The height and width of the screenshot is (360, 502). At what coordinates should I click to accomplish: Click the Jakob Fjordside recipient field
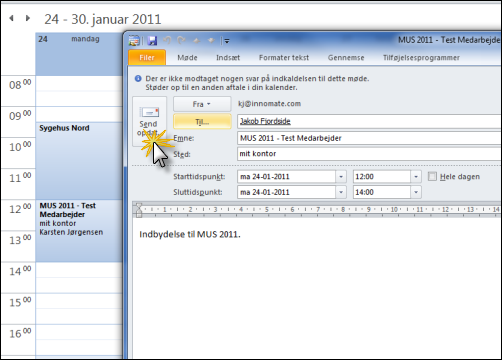tap(369, 121)
